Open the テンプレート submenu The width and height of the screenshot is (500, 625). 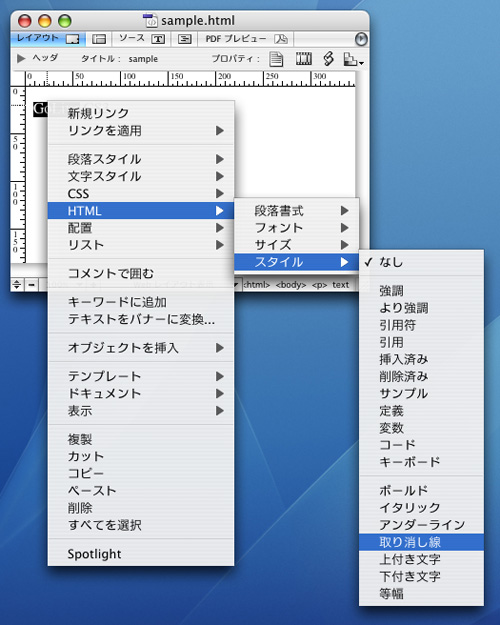(141, 376)
